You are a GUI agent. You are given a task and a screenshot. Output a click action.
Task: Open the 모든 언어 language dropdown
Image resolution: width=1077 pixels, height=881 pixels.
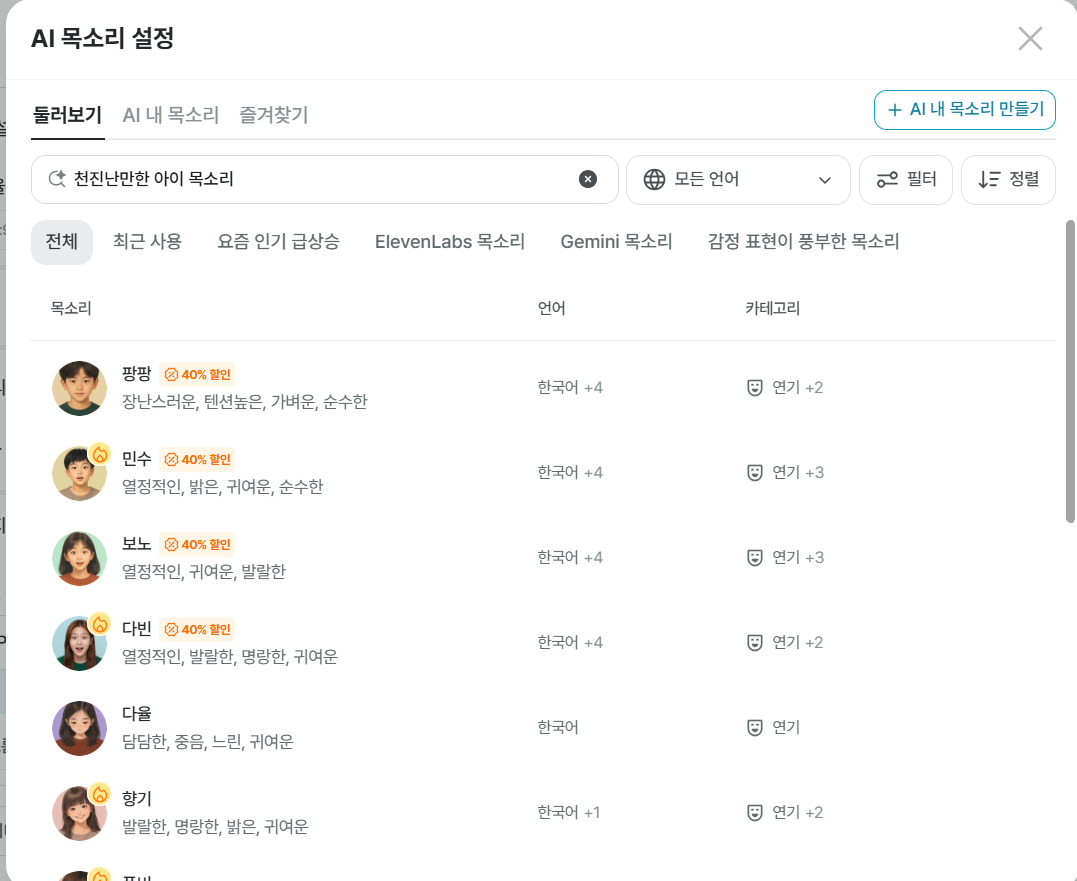tap(738, 179)
